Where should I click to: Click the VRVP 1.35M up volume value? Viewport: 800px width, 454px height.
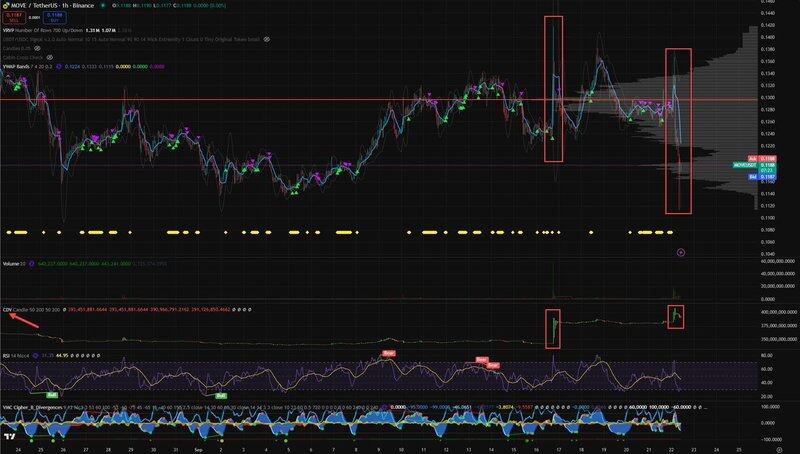[x=92, y=30]
